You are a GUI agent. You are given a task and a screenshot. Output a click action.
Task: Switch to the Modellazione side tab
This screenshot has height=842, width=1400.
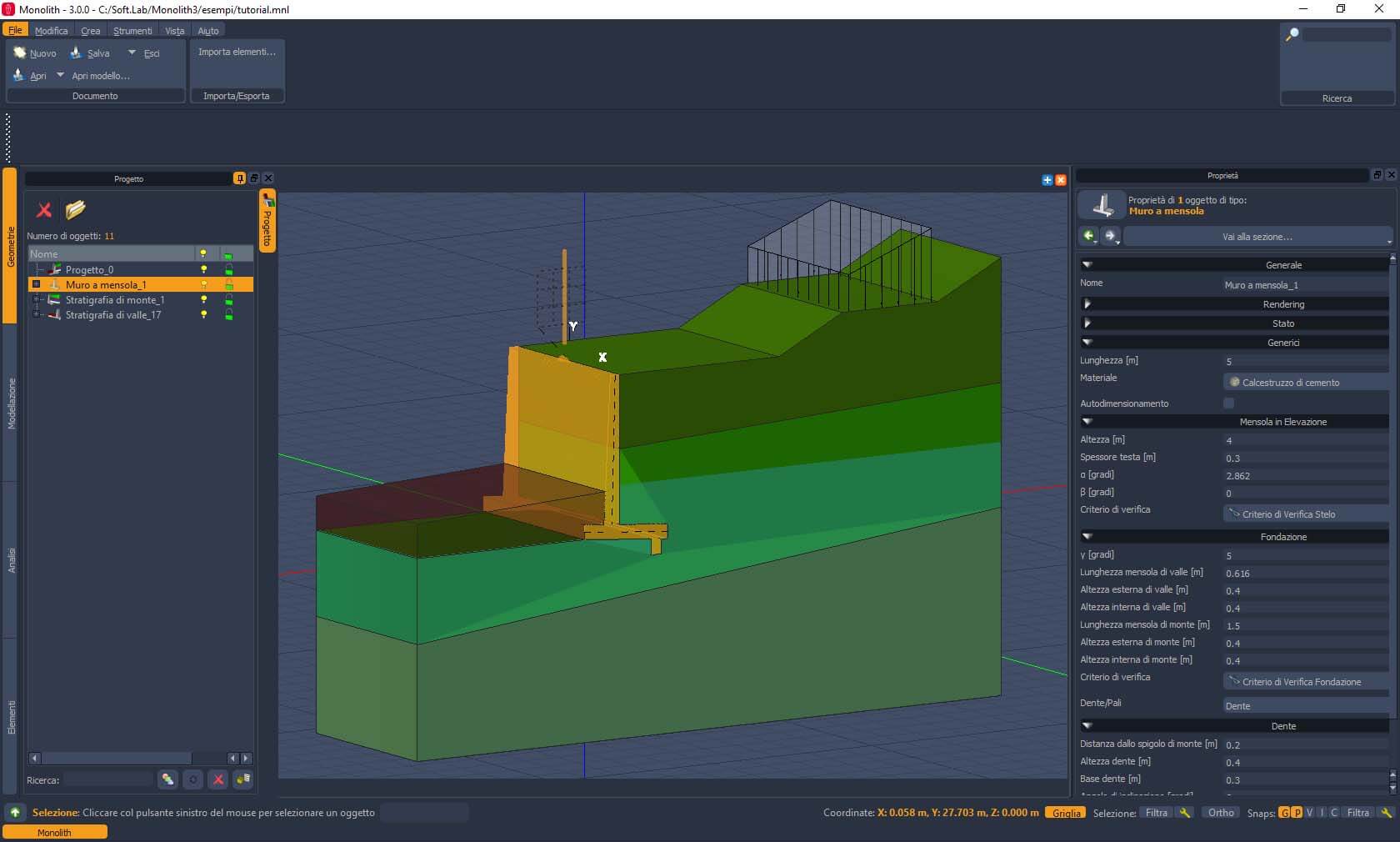point(12,403)
